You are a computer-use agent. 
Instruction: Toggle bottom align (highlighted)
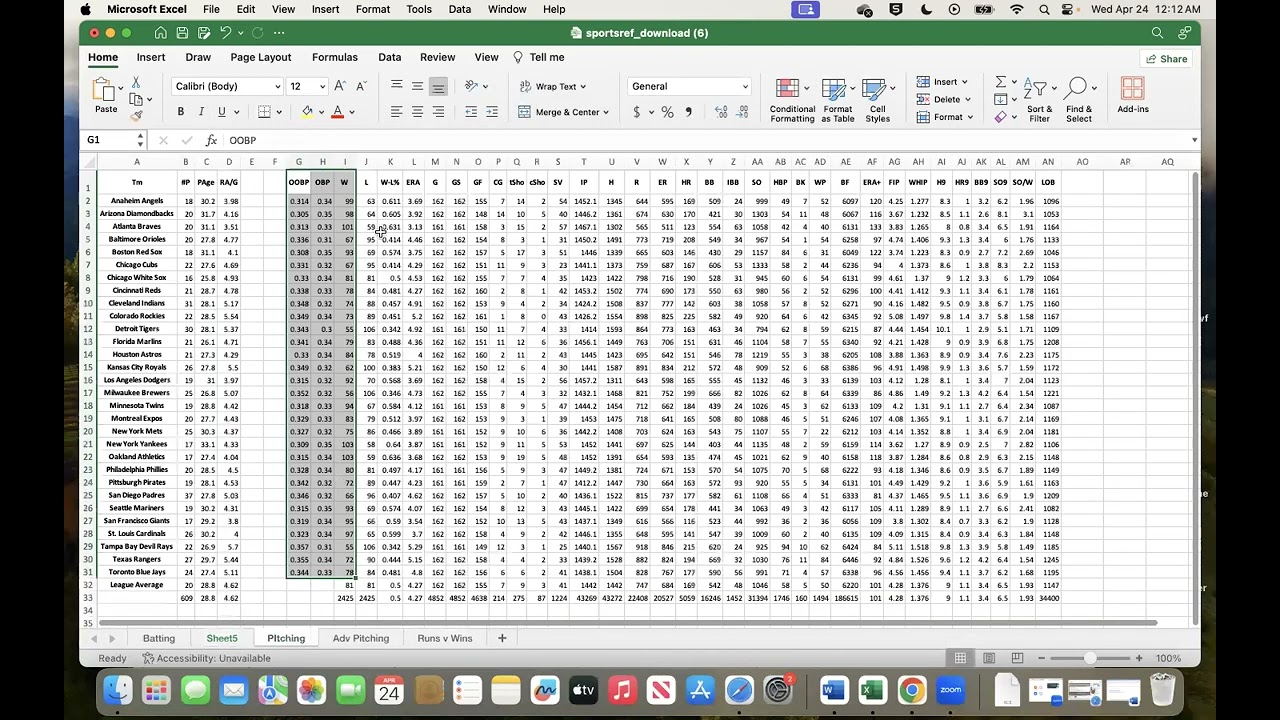point(438,86)
